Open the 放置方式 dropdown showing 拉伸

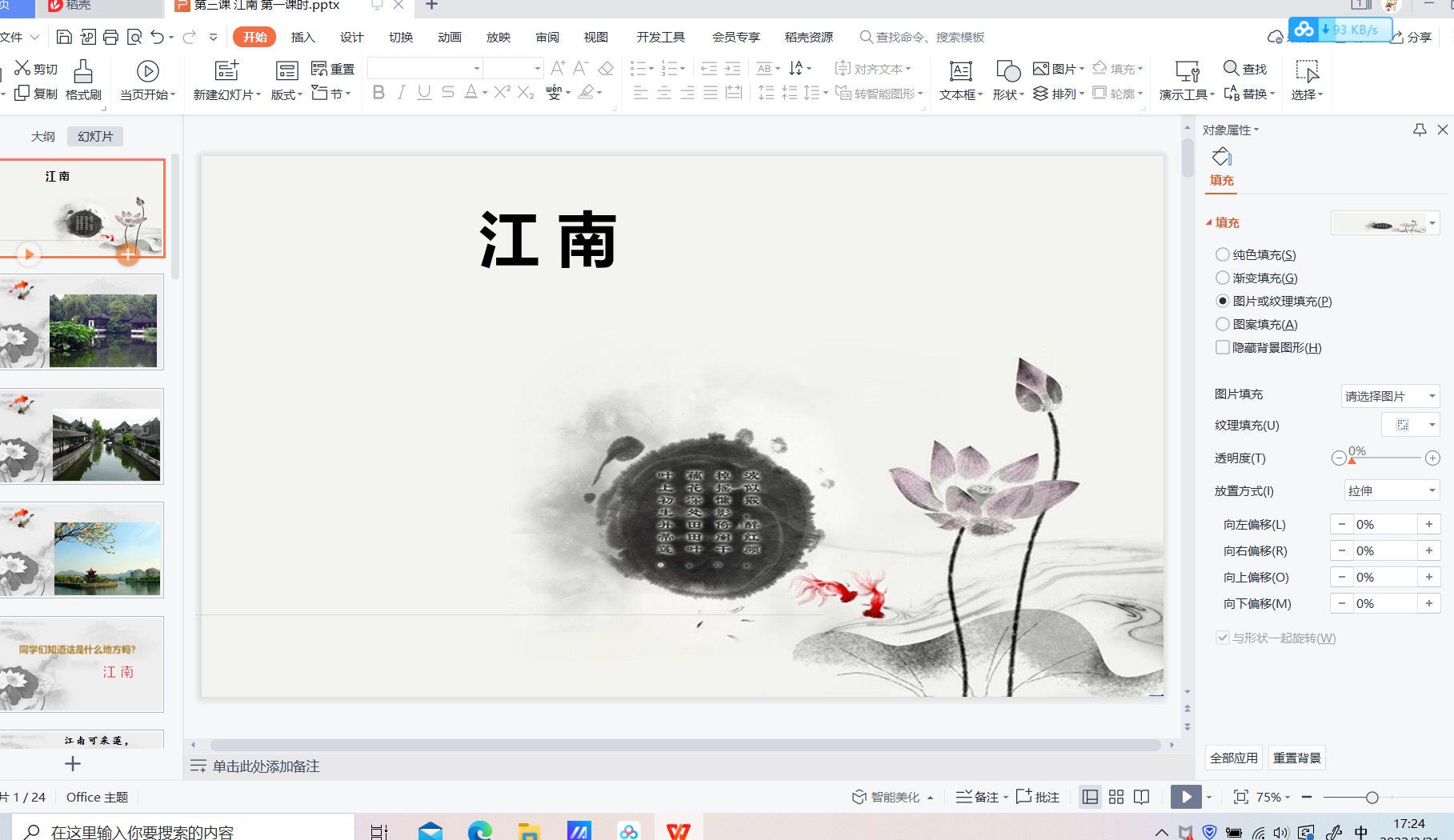click(x=1391, y=490)
